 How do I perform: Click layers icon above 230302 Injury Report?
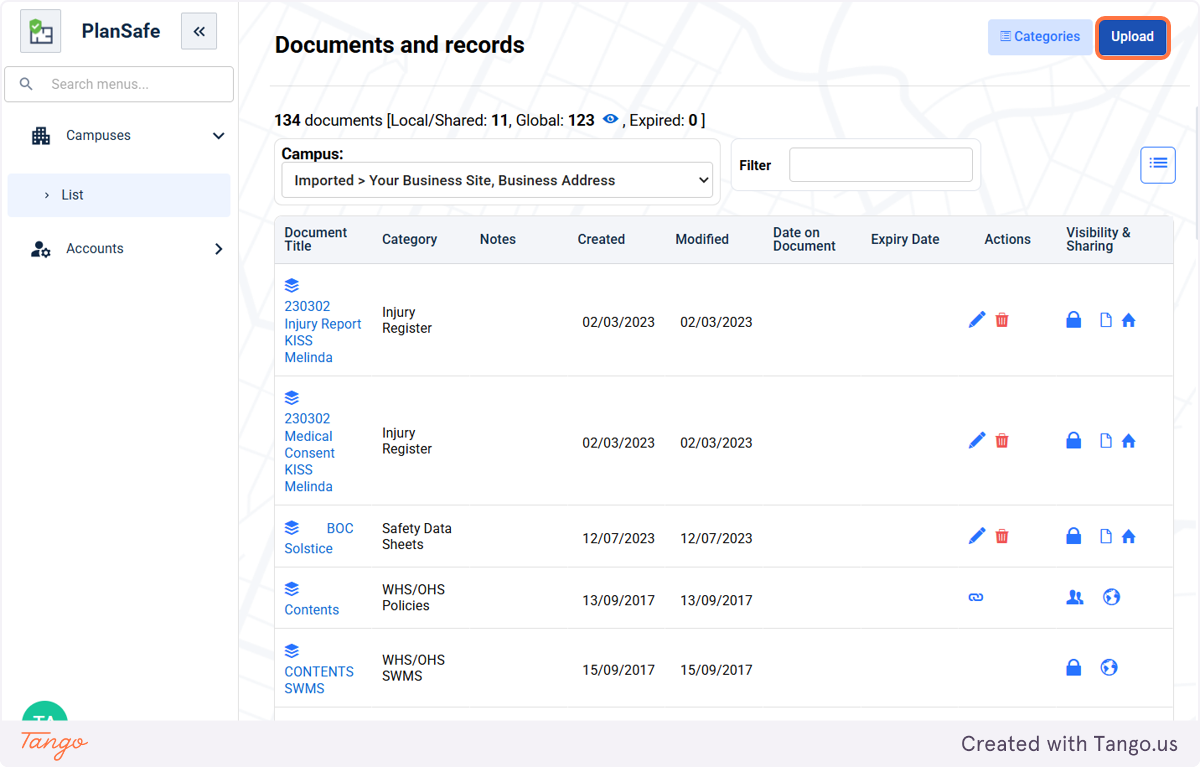coord(292,286)
